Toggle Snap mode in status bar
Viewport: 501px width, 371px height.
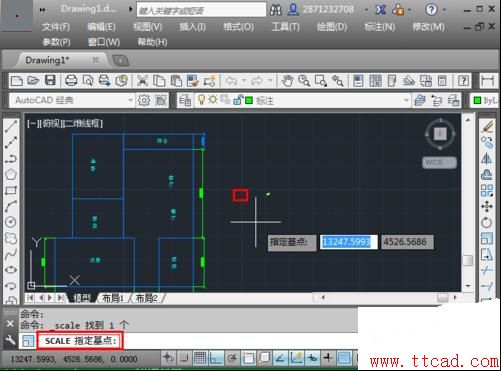point(184,358)
